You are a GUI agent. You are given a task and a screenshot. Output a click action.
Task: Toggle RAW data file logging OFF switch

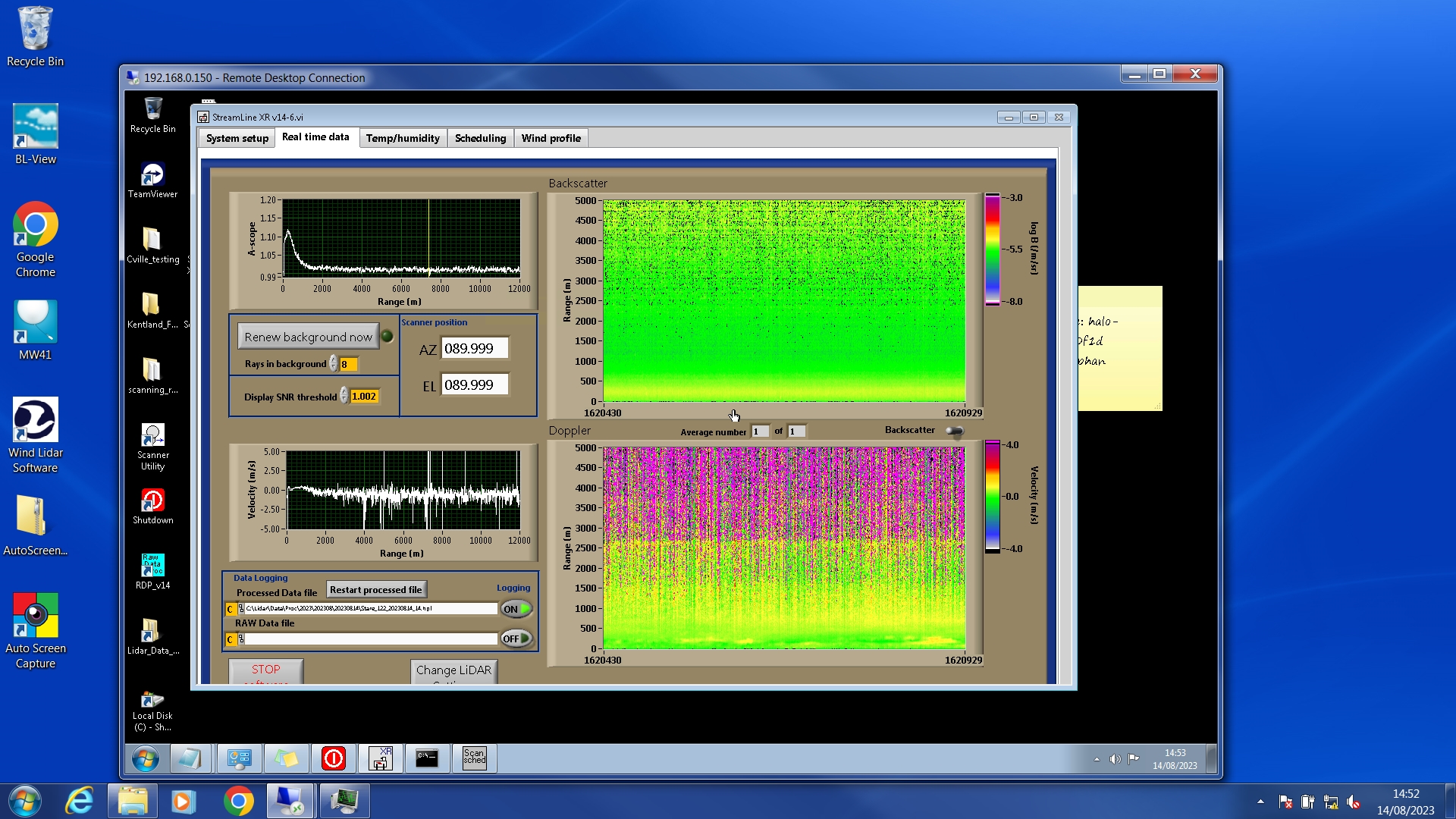516,639
